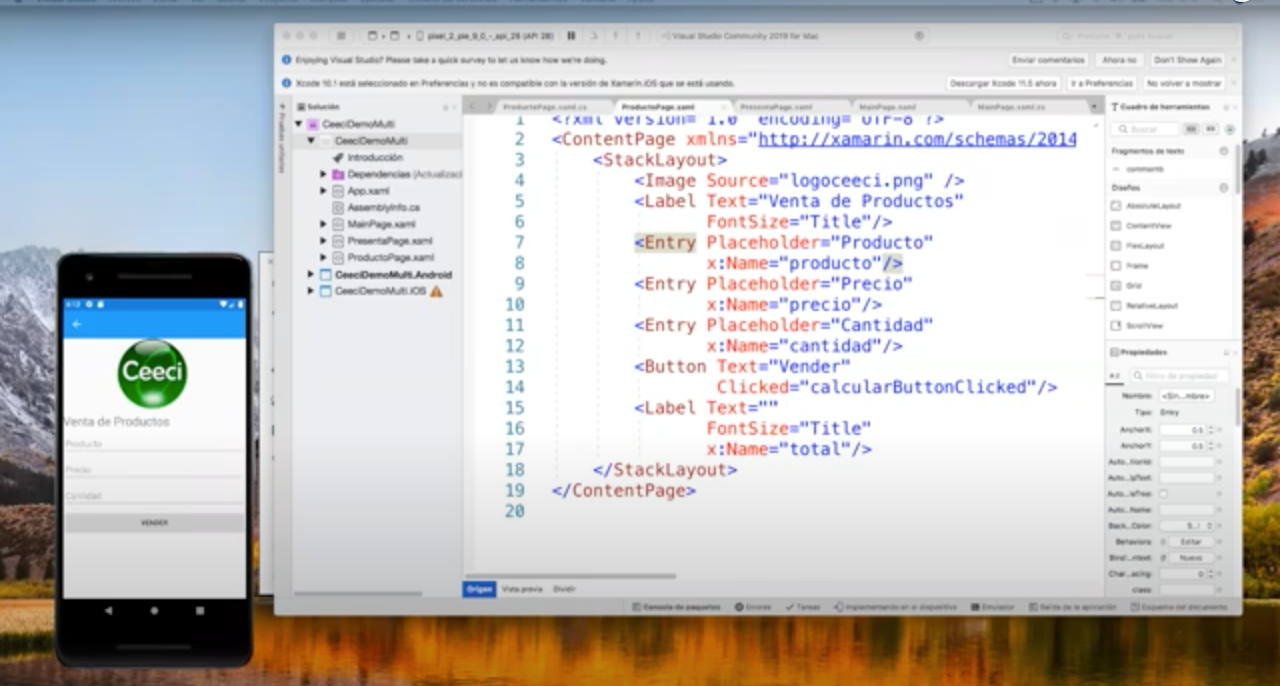The width and height of the screenshot is (1280, 686).
Task: Click the FlexLayout toolbox icon
Action: 1116,246
